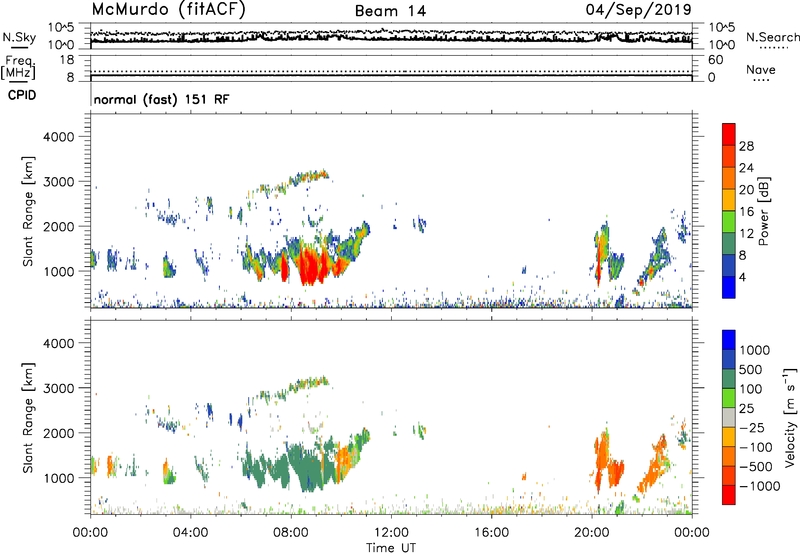
Task: Click the "-1000" label on Velocity color bar
Action: (x=760, y=486)
